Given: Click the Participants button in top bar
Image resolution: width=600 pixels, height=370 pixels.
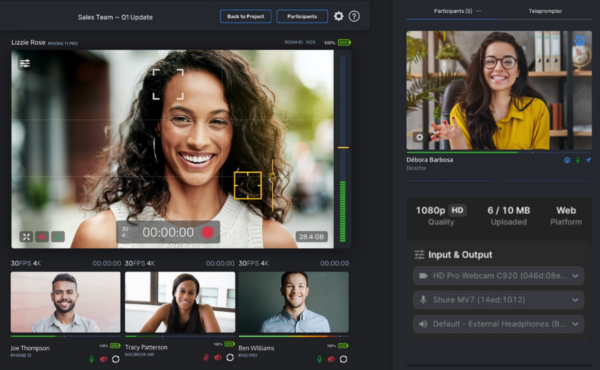Looking at the screenshot, I should tap(302, 16).
